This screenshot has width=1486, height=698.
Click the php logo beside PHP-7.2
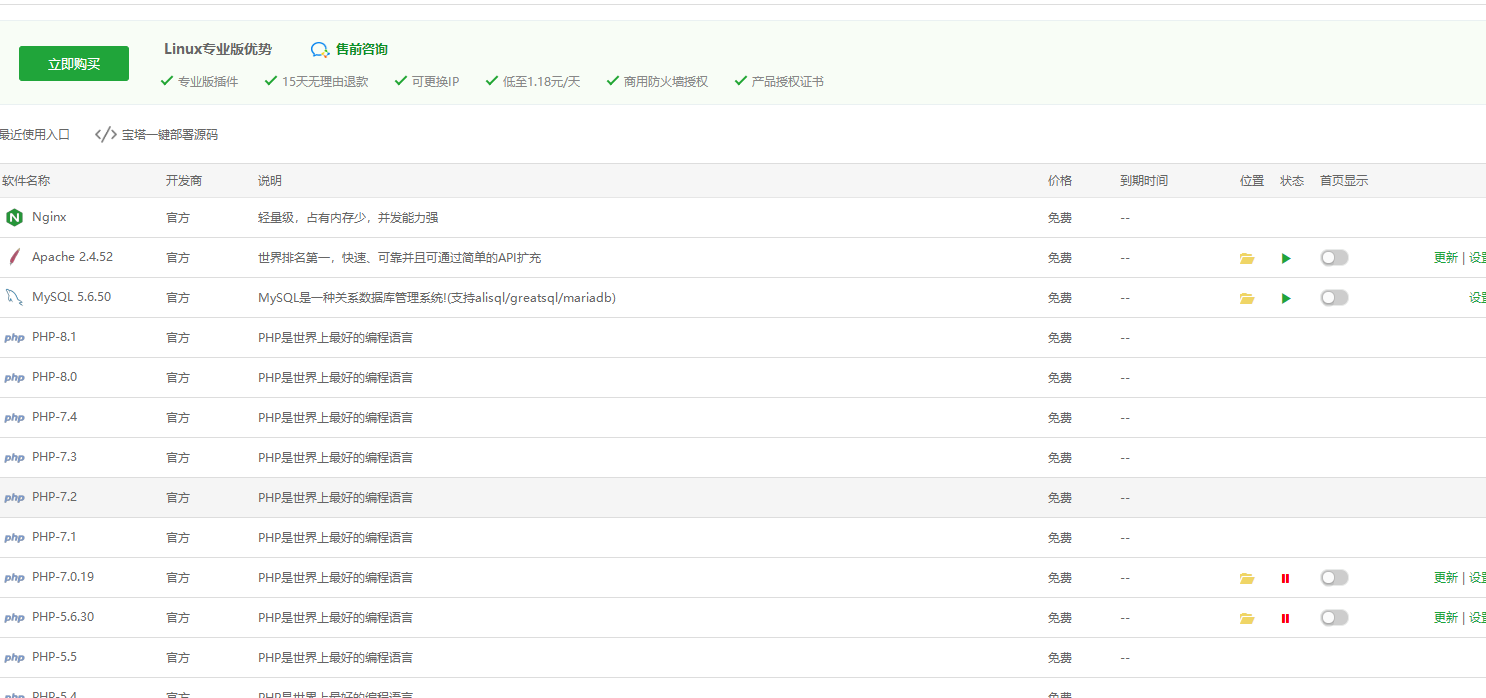(x=14, y=498)
